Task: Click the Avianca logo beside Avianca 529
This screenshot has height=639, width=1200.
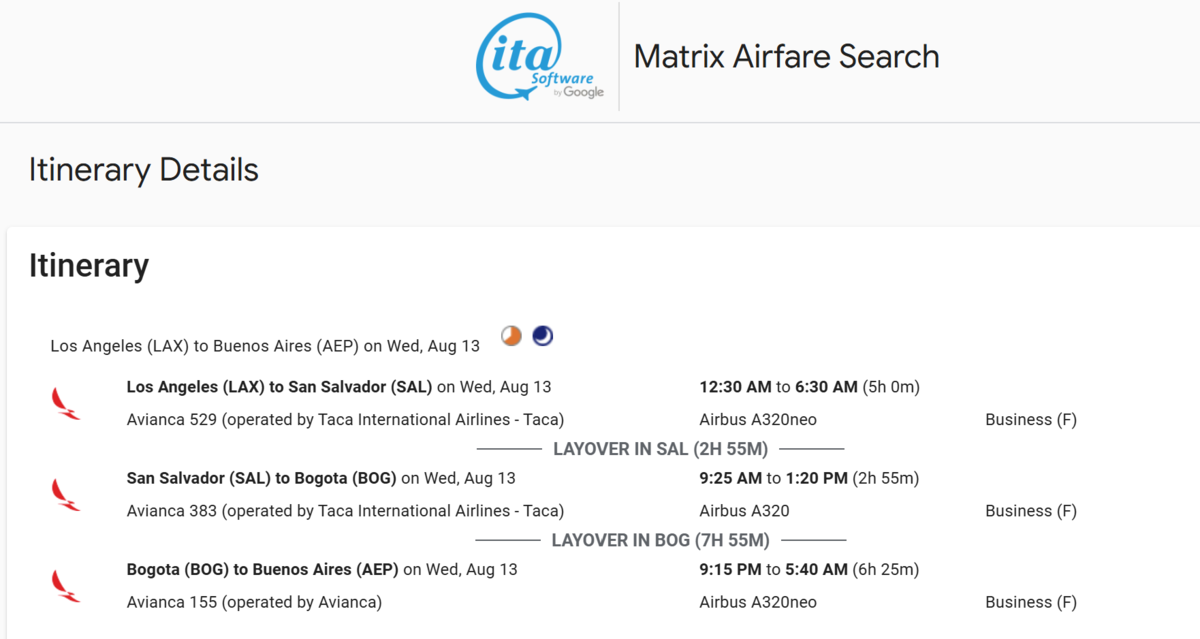Action: [66, 403]
